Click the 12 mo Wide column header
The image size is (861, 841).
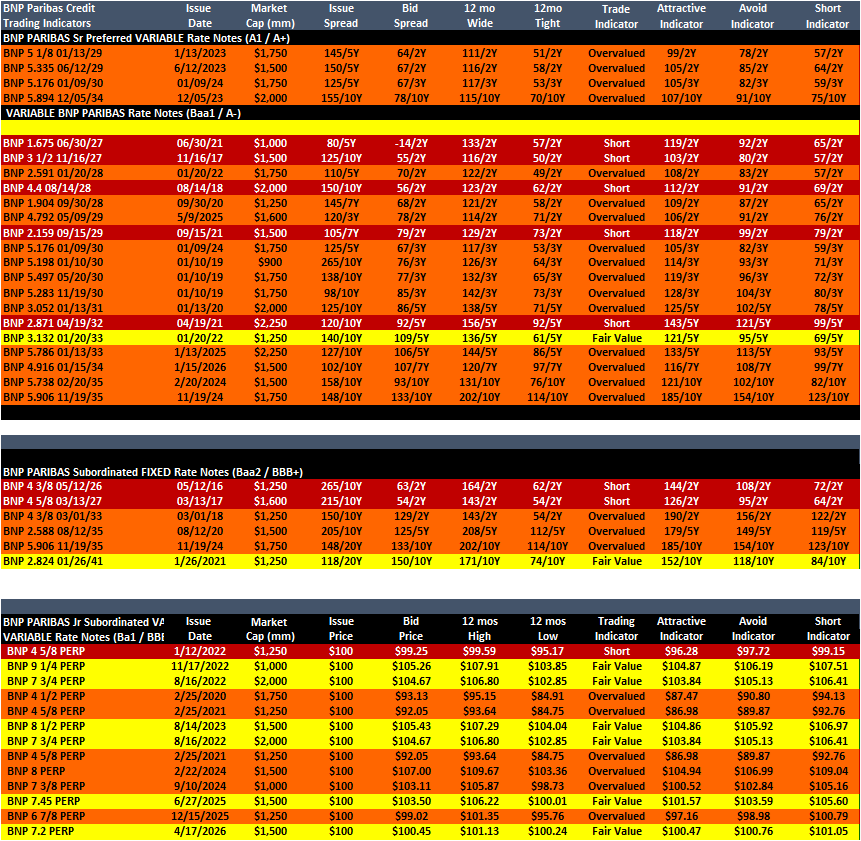click(479, 16)
